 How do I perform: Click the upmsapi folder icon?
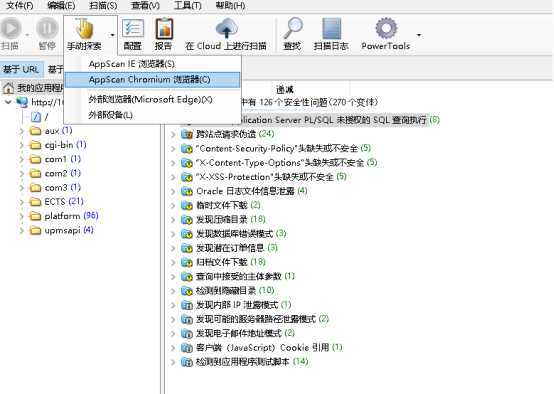pyautogui.click(x=35, y=230)
